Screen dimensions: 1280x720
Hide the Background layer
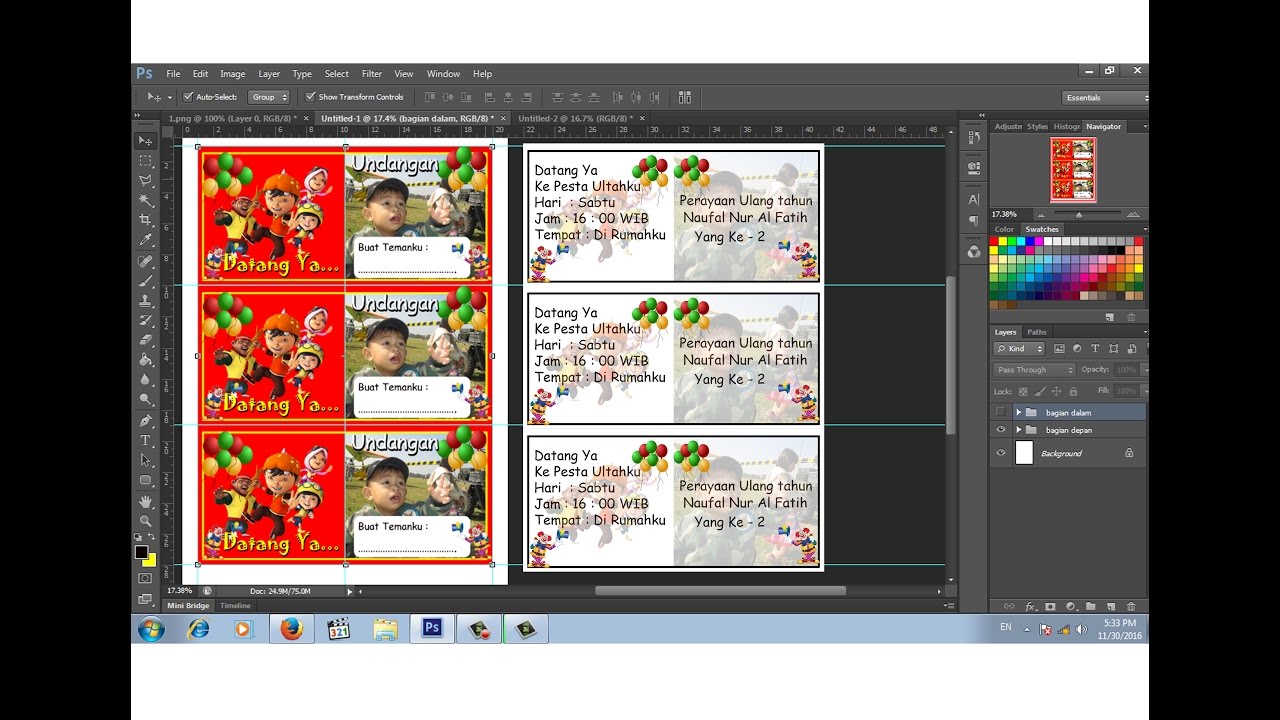pos(1000,453)
